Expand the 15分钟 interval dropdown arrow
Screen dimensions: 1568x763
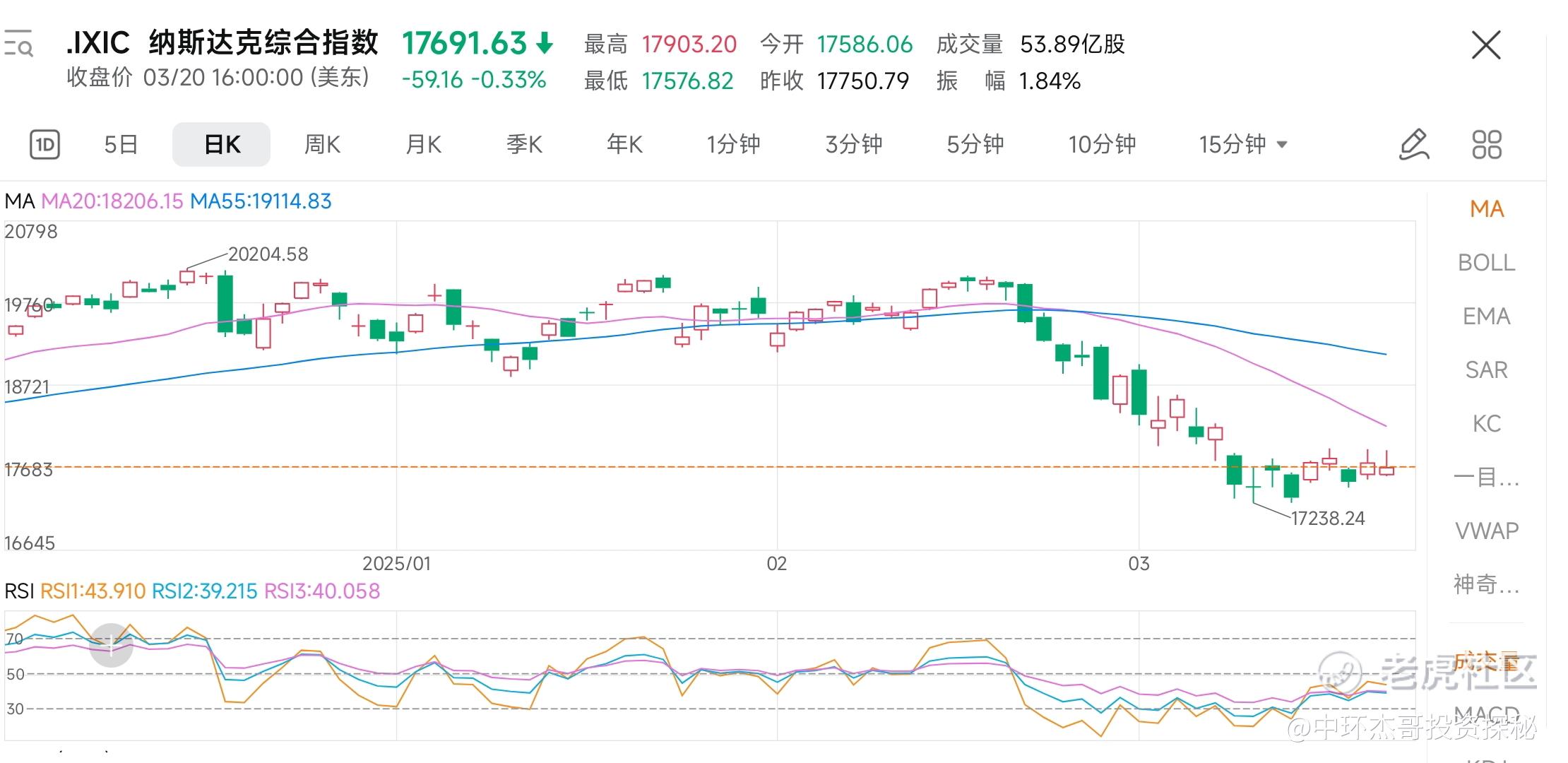pos(1282,145)
